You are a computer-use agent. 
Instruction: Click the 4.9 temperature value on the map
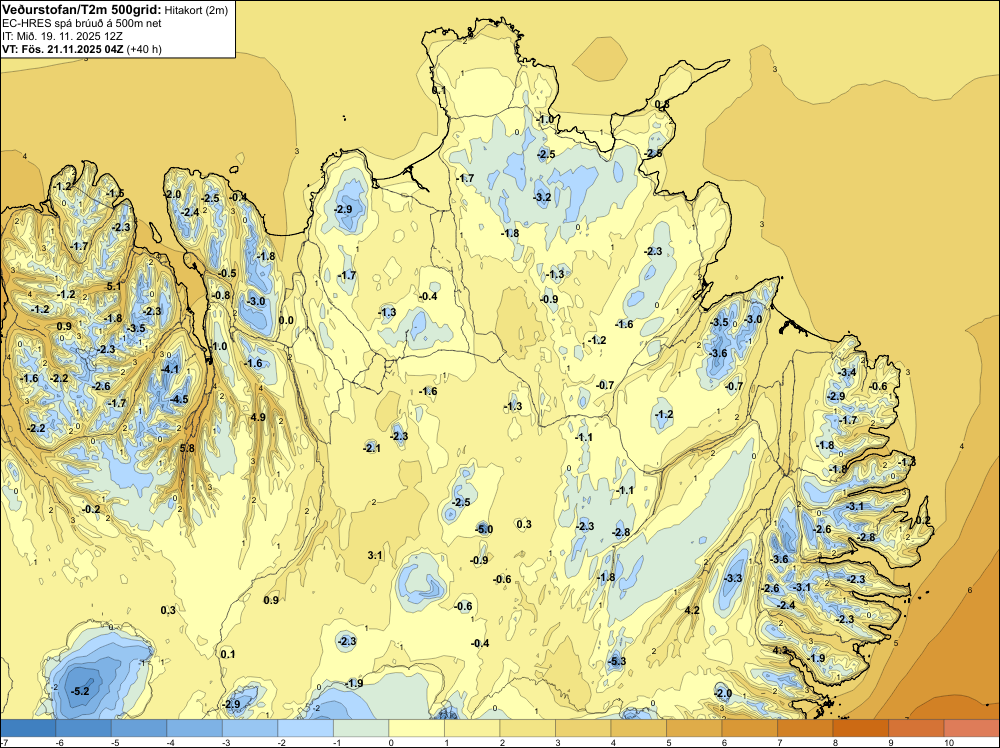258,417
